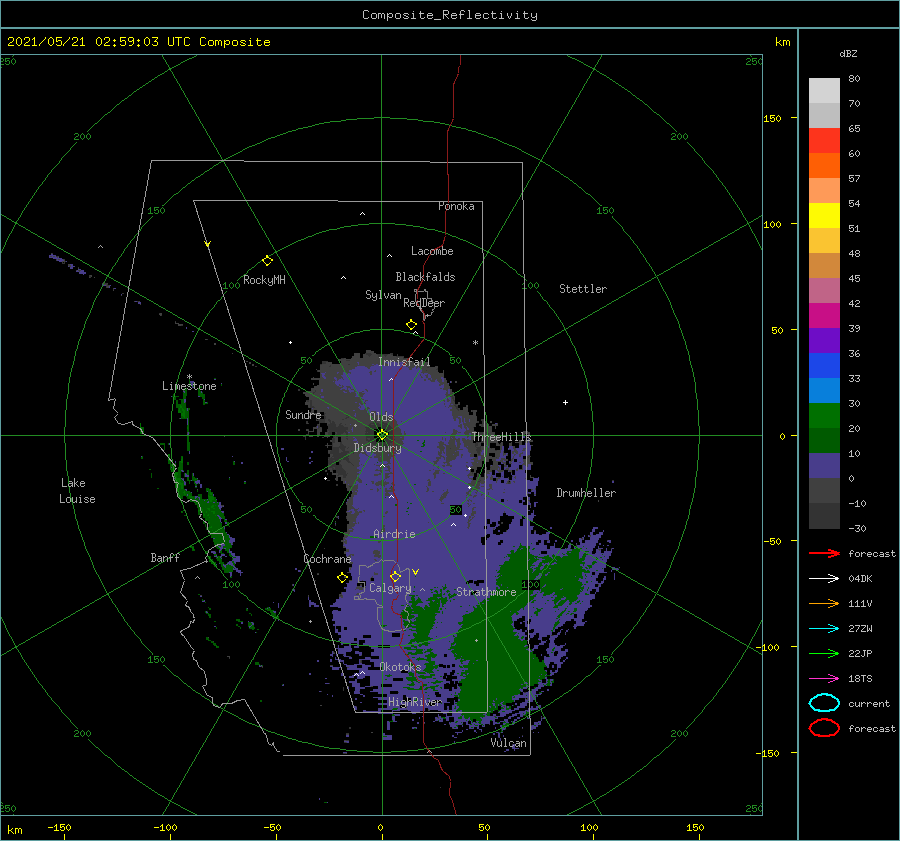The height and width of the screenshot is (841, 900).
Task: Select the slate-blue swatch between 10 and 0
Action: click(824, 465)
